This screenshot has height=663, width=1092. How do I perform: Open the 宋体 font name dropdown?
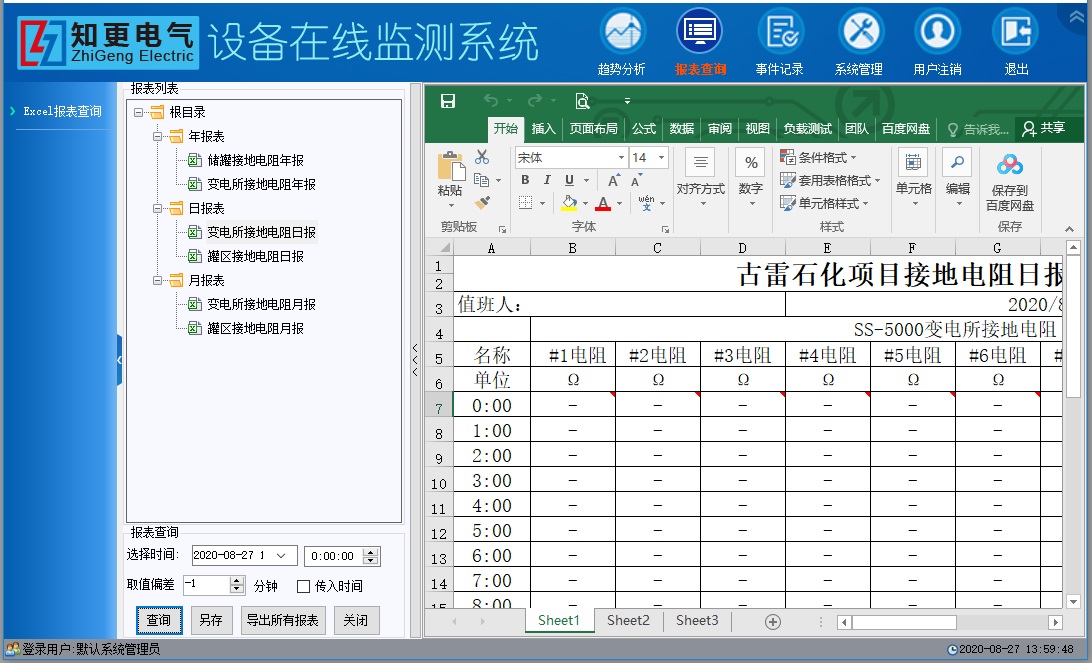pyautogui.click(x=621, y=157)
